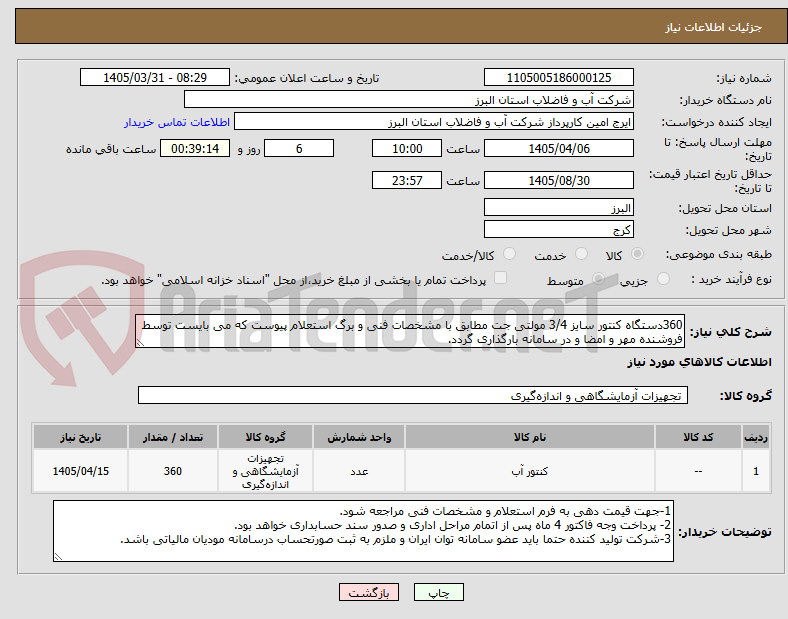788x619 pixels.
Task: Select the کالا/خدمت radio button
Action: [x=509, y=254]
